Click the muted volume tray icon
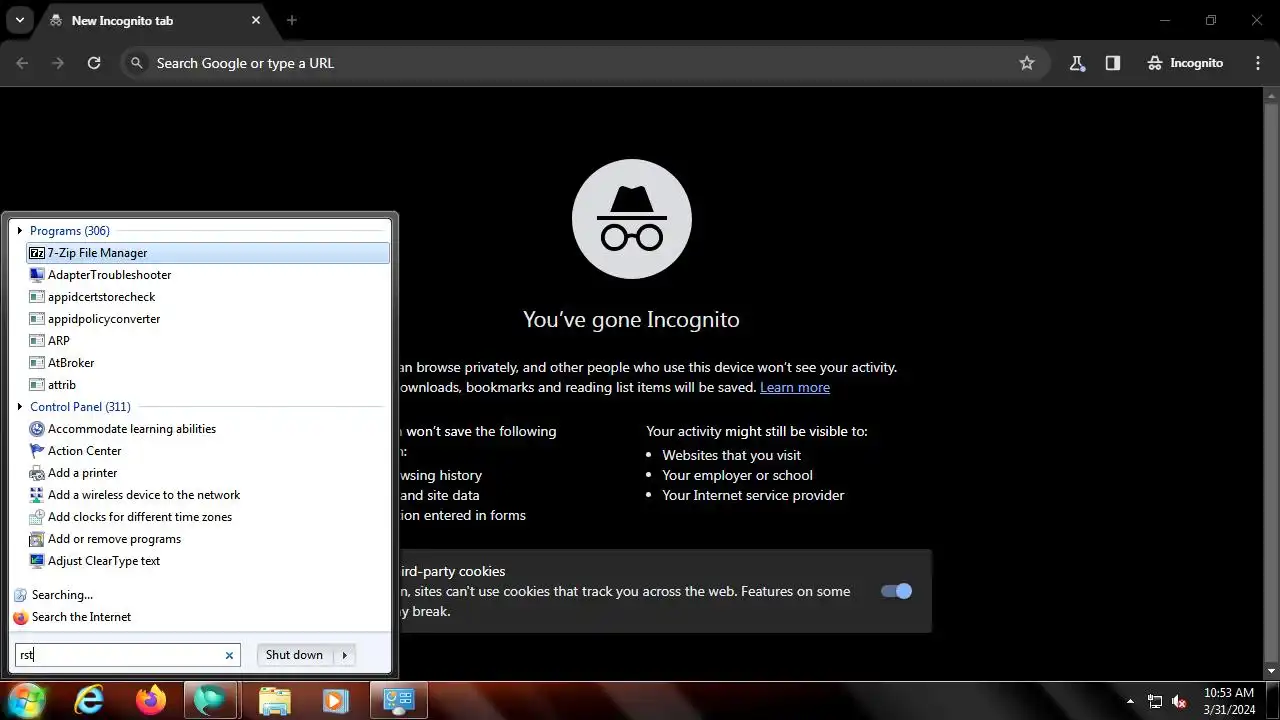1280x720 pixels. coord(1179,701)
